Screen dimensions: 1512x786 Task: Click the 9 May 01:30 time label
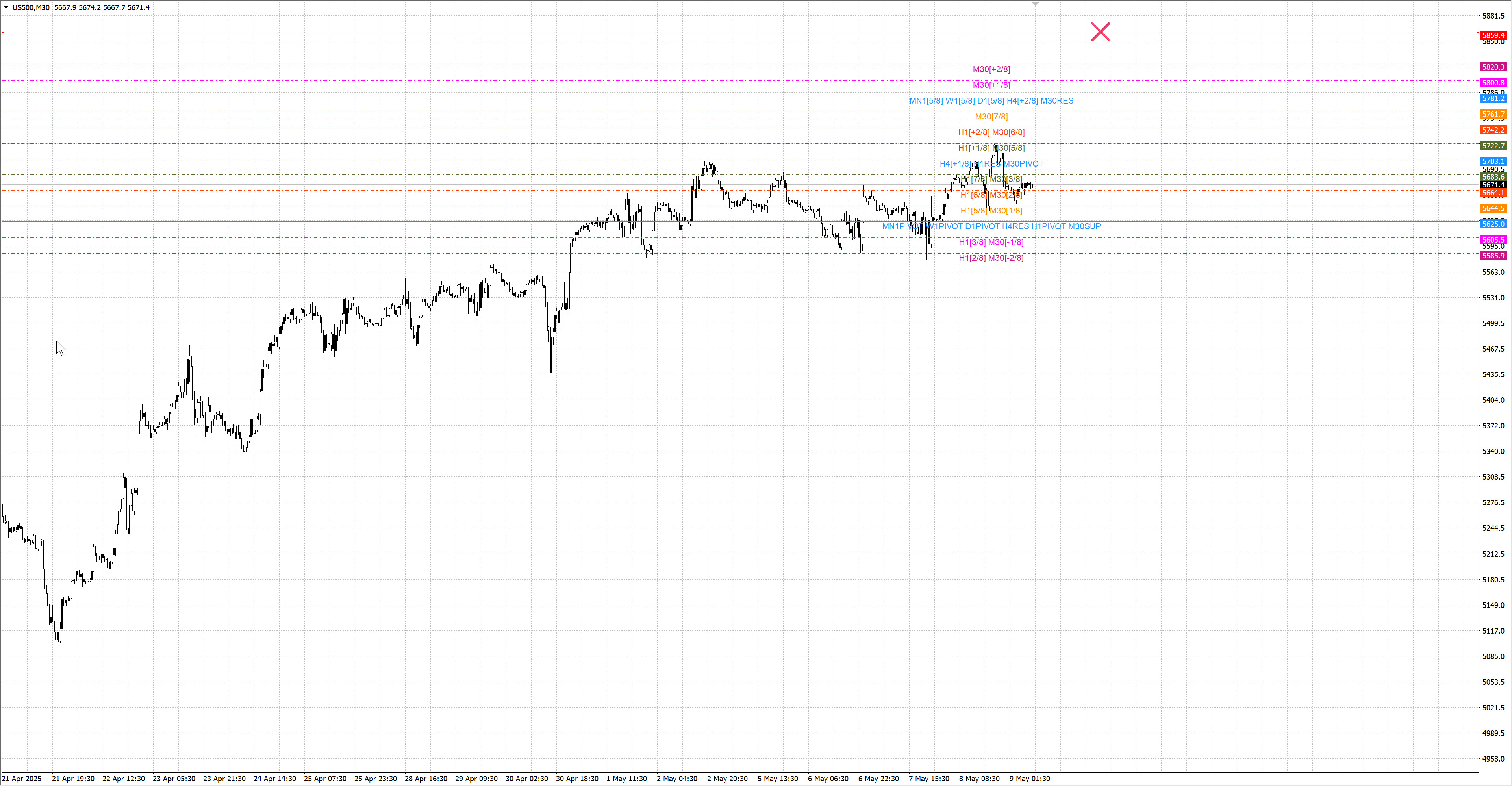1030,779
